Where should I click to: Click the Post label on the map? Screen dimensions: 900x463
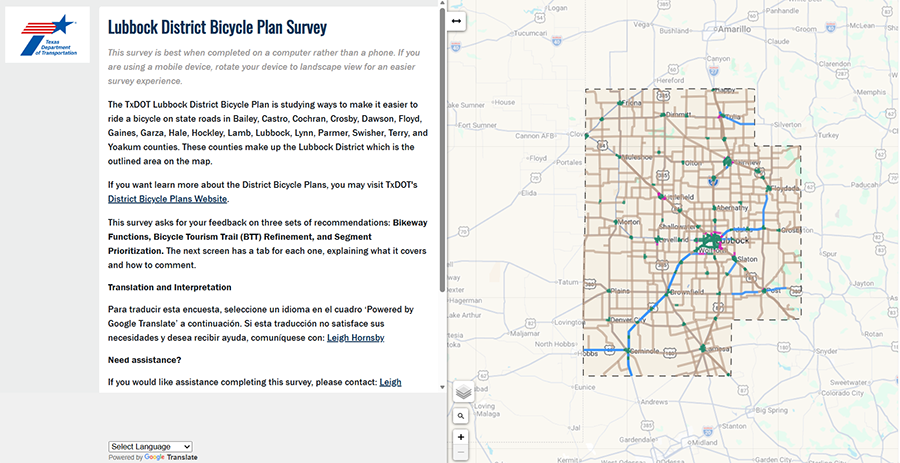point(773,291)
